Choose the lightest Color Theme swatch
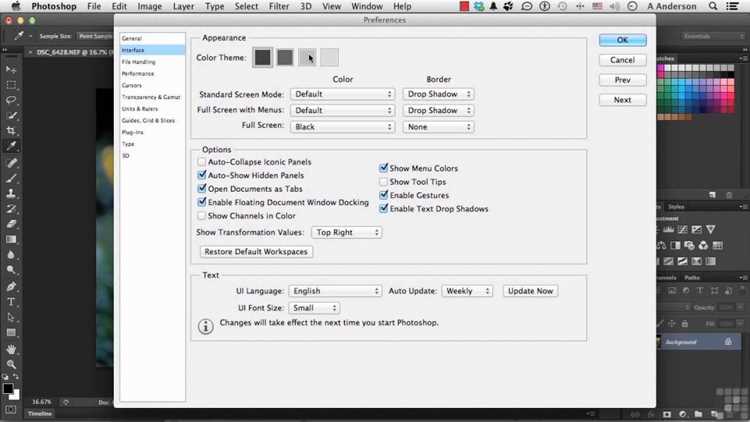 point(329,57)
